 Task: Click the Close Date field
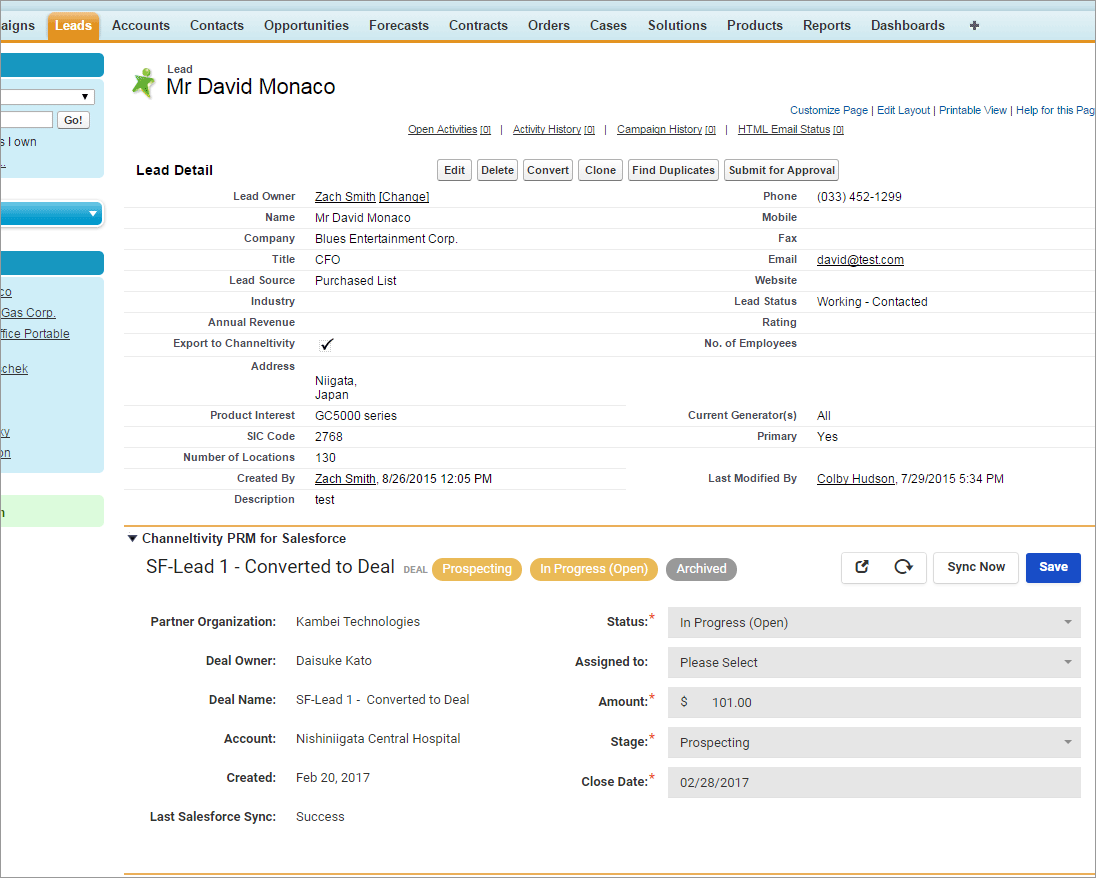[x=874, y=782]
